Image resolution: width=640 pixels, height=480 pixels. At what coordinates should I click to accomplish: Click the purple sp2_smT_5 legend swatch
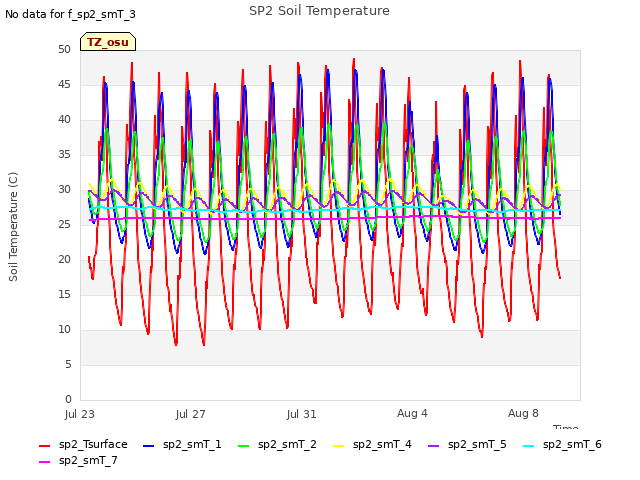(x=433, y=446)
